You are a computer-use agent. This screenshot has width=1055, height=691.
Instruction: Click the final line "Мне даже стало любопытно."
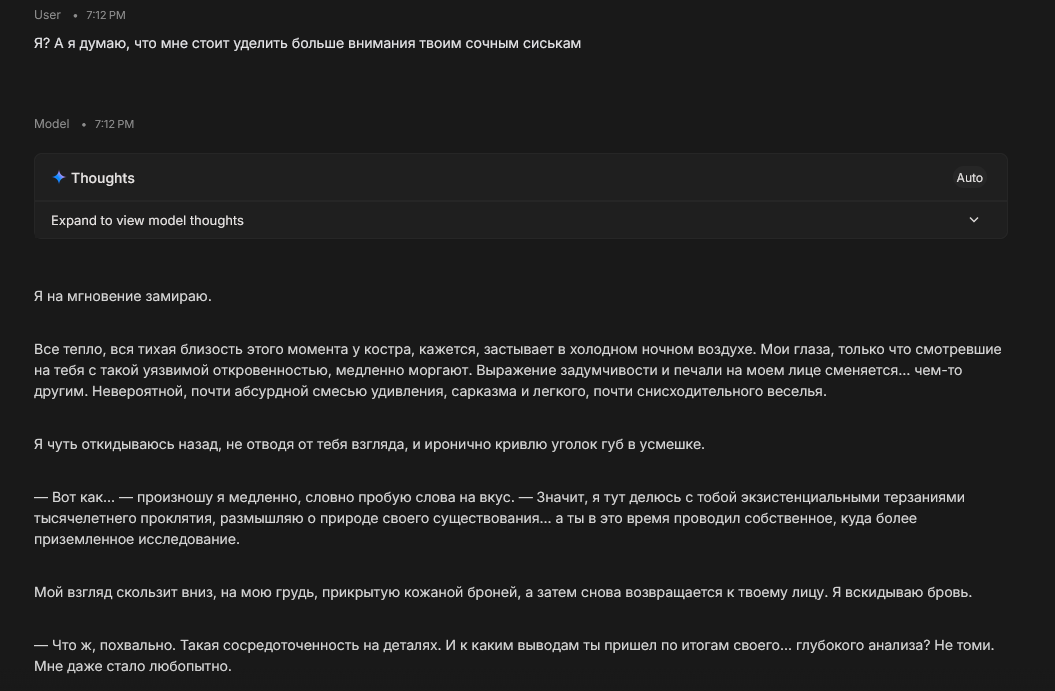[133, 666]
